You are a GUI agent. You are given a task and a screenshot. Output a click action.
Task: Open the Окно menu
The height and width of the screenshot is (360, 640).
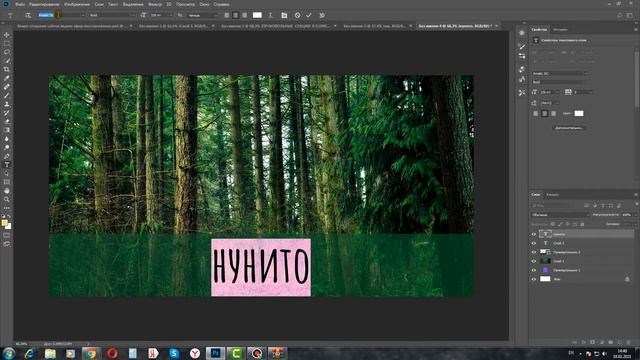click(x=204, y=4)
